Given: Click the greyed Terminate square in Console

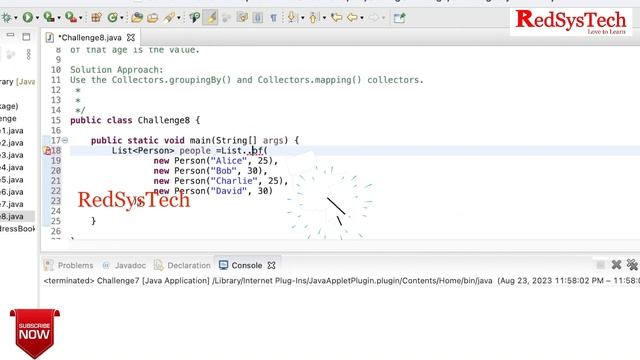Looking at the screenshot, I should (x=600, y=265).
